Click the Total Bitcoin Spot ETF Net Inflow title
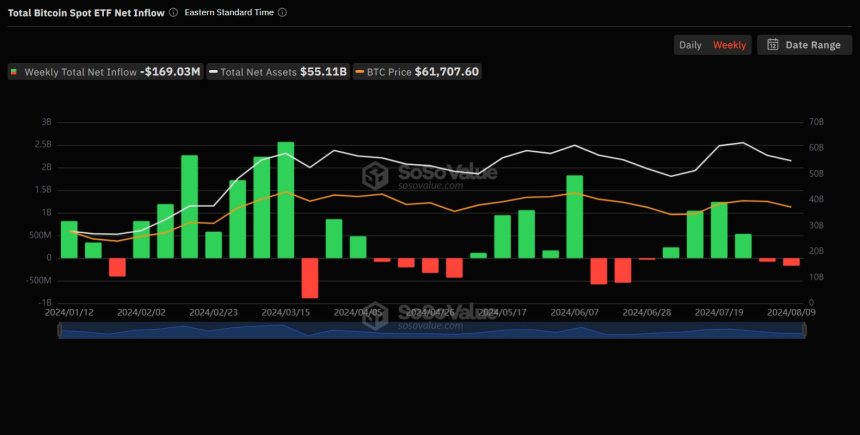860x435 pixels. [85, 13]
